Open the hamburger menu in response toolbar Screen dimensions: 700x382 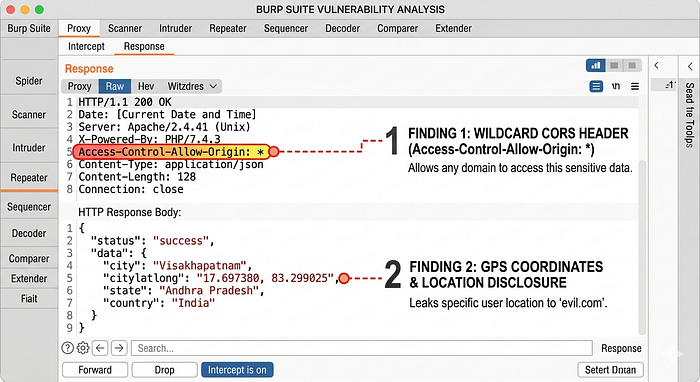(635, 86)
